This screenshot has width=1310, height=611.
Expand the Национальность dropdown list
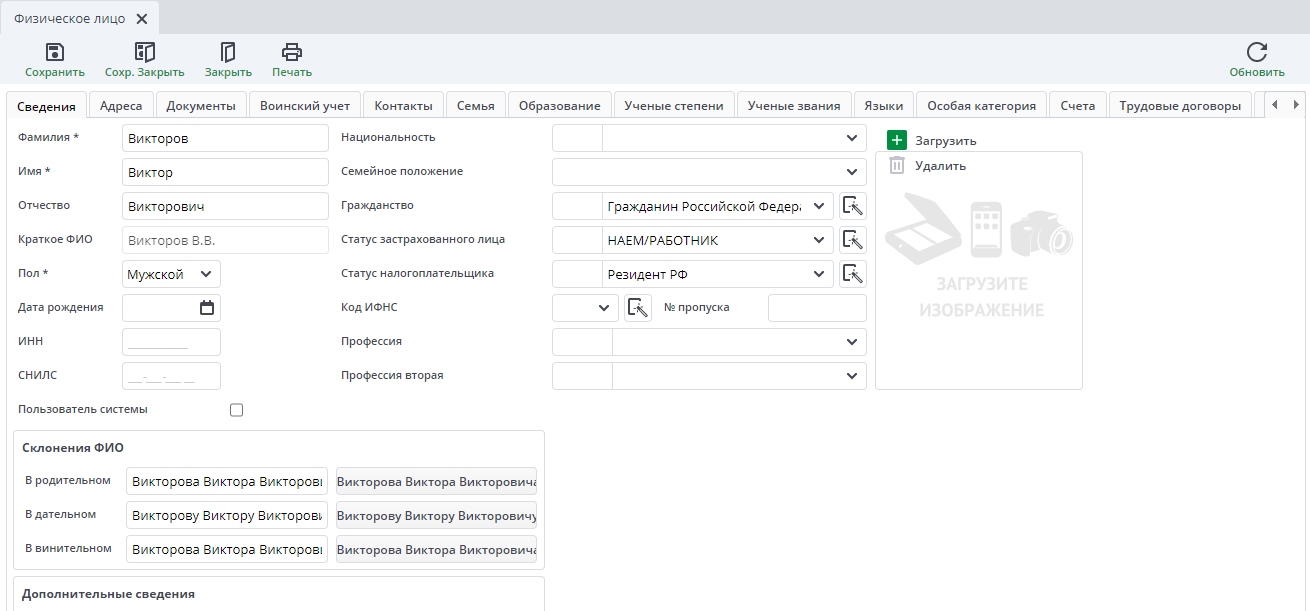(x=851, y=138)
